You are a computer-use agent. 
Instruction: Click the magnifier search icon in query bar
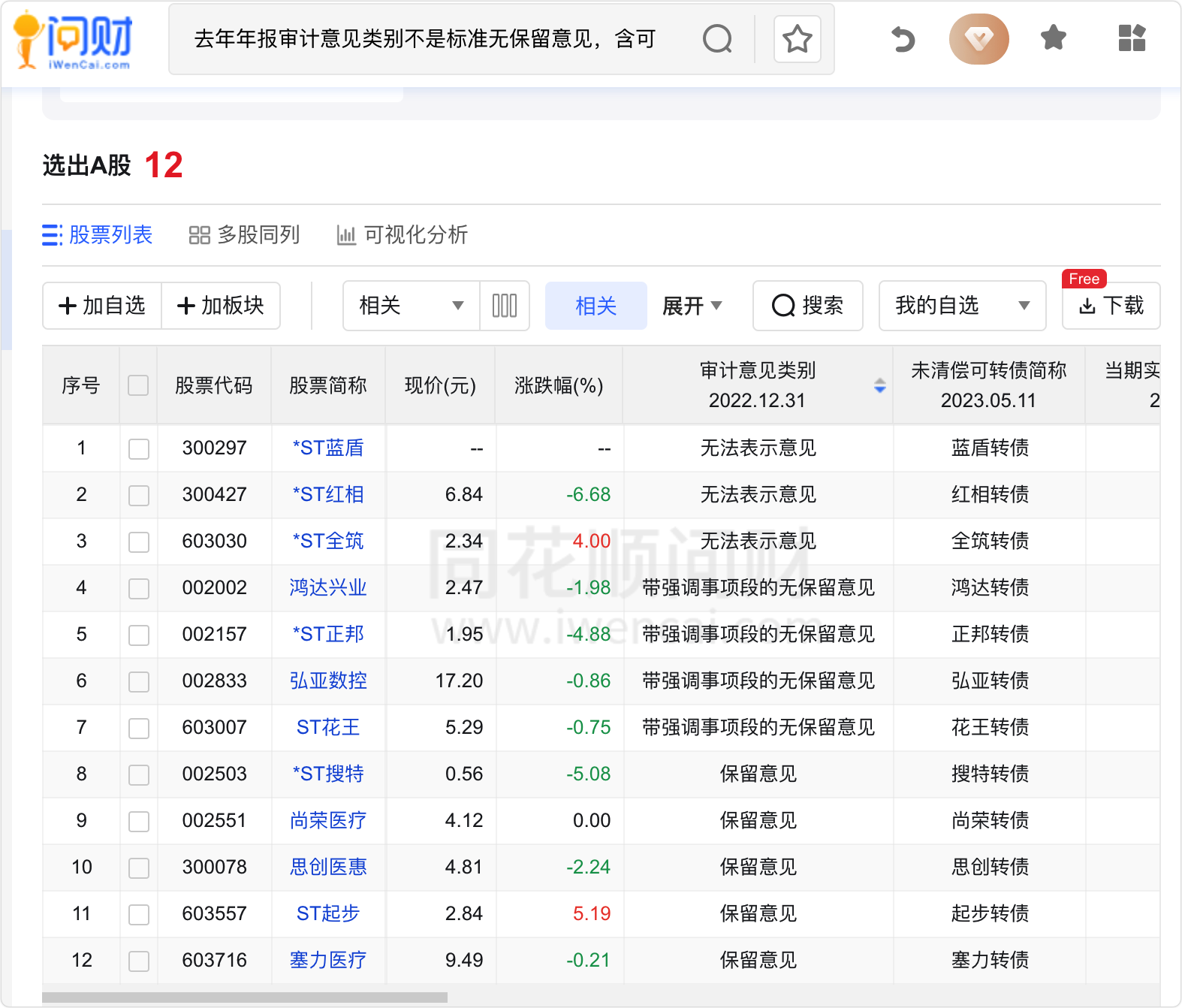pyautogui.click(x=717, y=39)
